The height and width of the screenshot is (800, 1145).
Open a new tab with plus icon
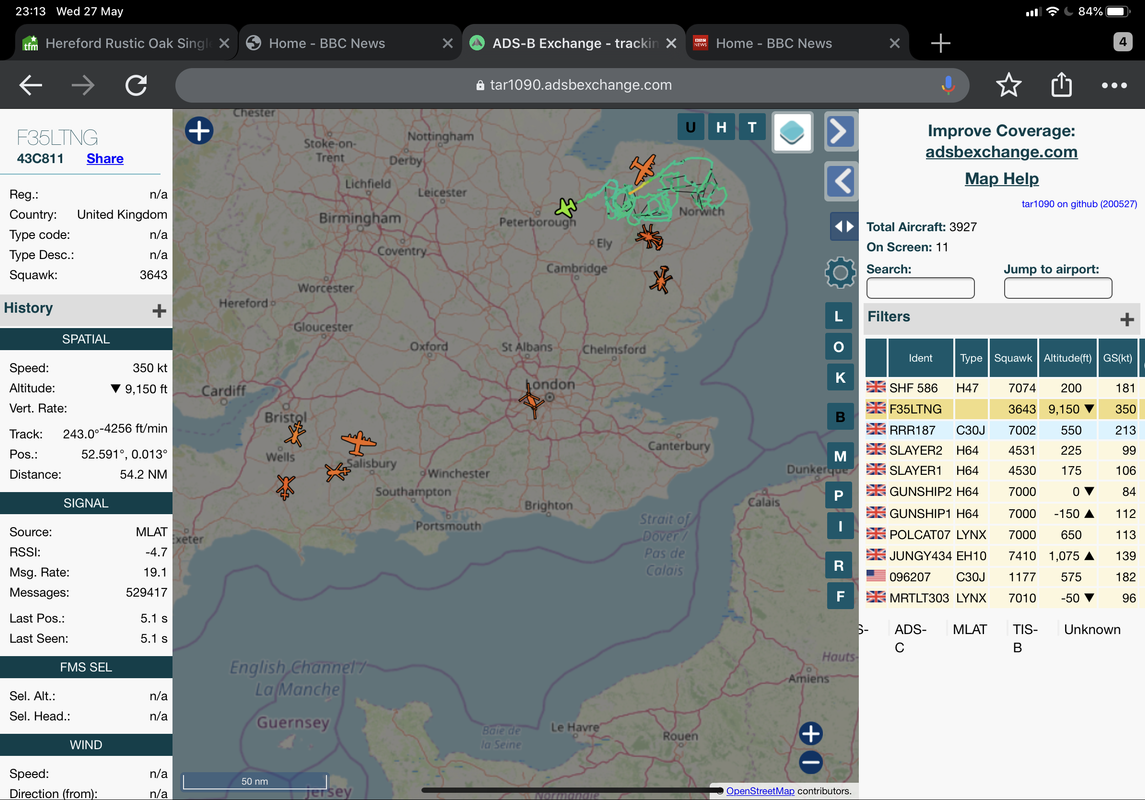pyautogui.click(x=941, y=43)
